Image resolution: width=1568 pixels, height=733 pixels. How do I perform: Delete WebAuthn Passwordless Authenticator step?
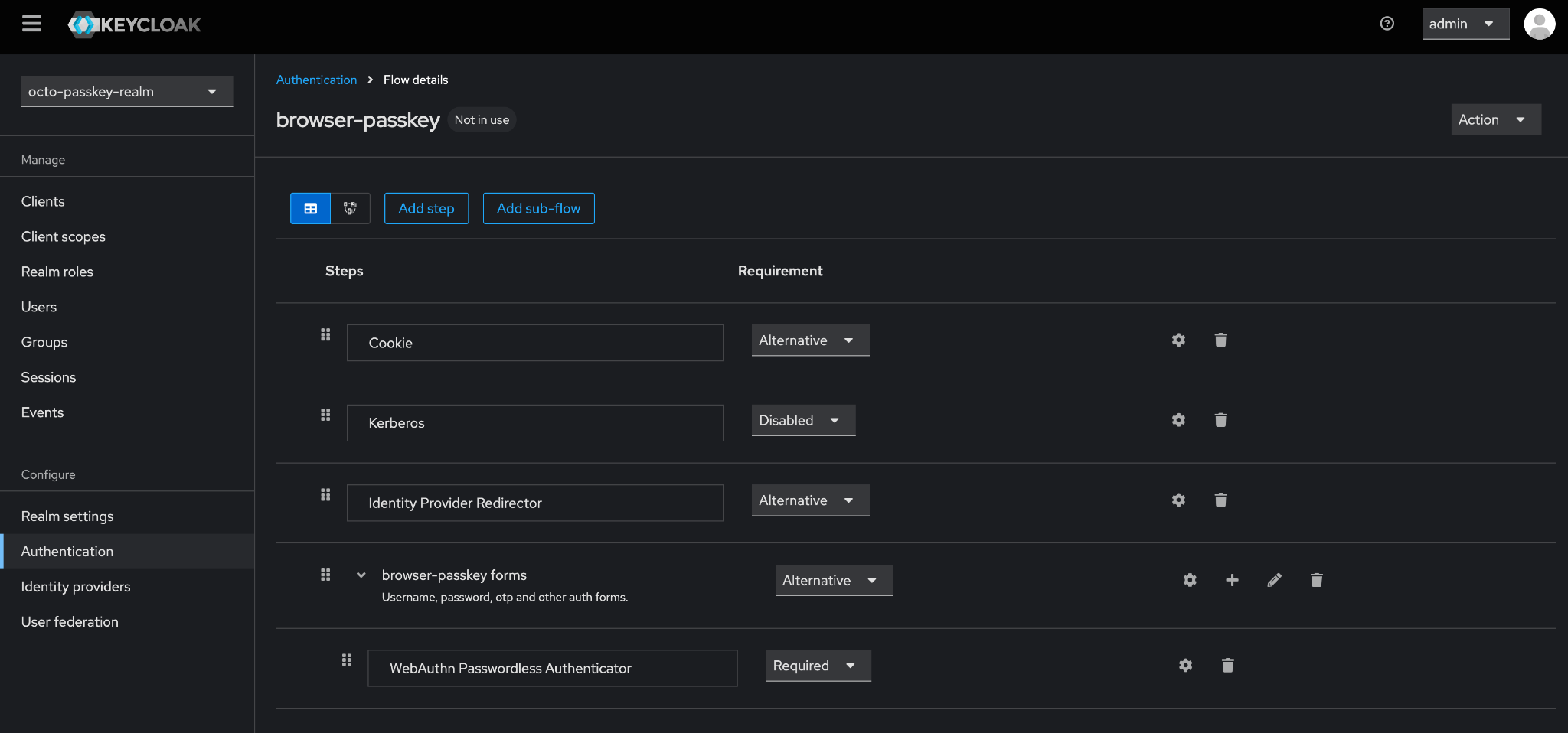point(1227,666)
